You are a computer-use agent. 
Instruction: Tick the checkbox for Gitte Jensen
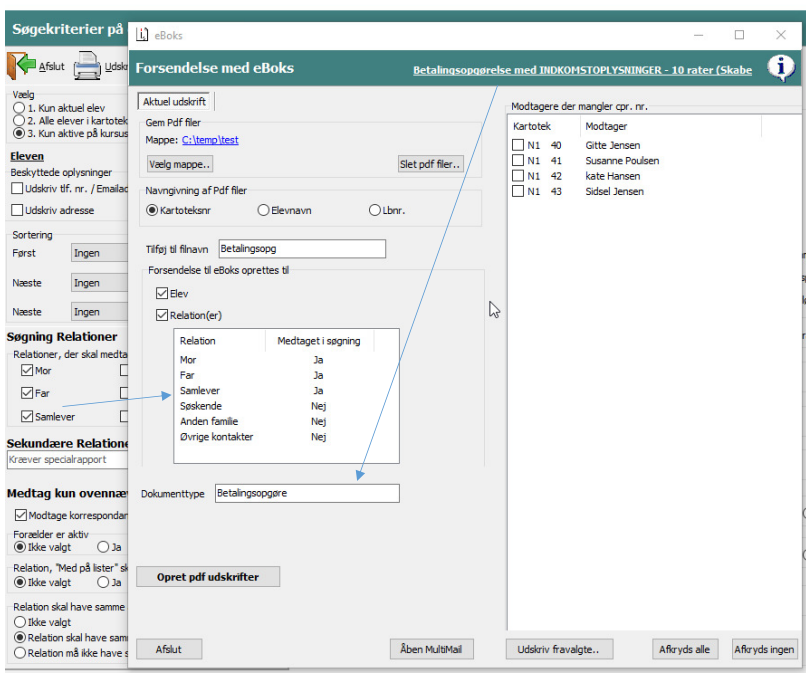518,146
